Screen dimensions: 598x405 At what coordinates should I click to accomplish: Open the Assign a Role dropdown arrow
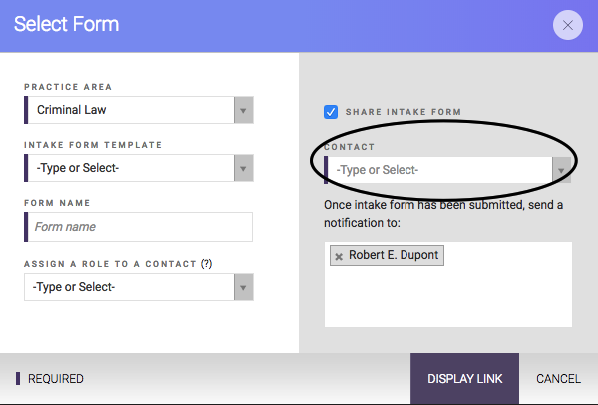coord(243,287)
